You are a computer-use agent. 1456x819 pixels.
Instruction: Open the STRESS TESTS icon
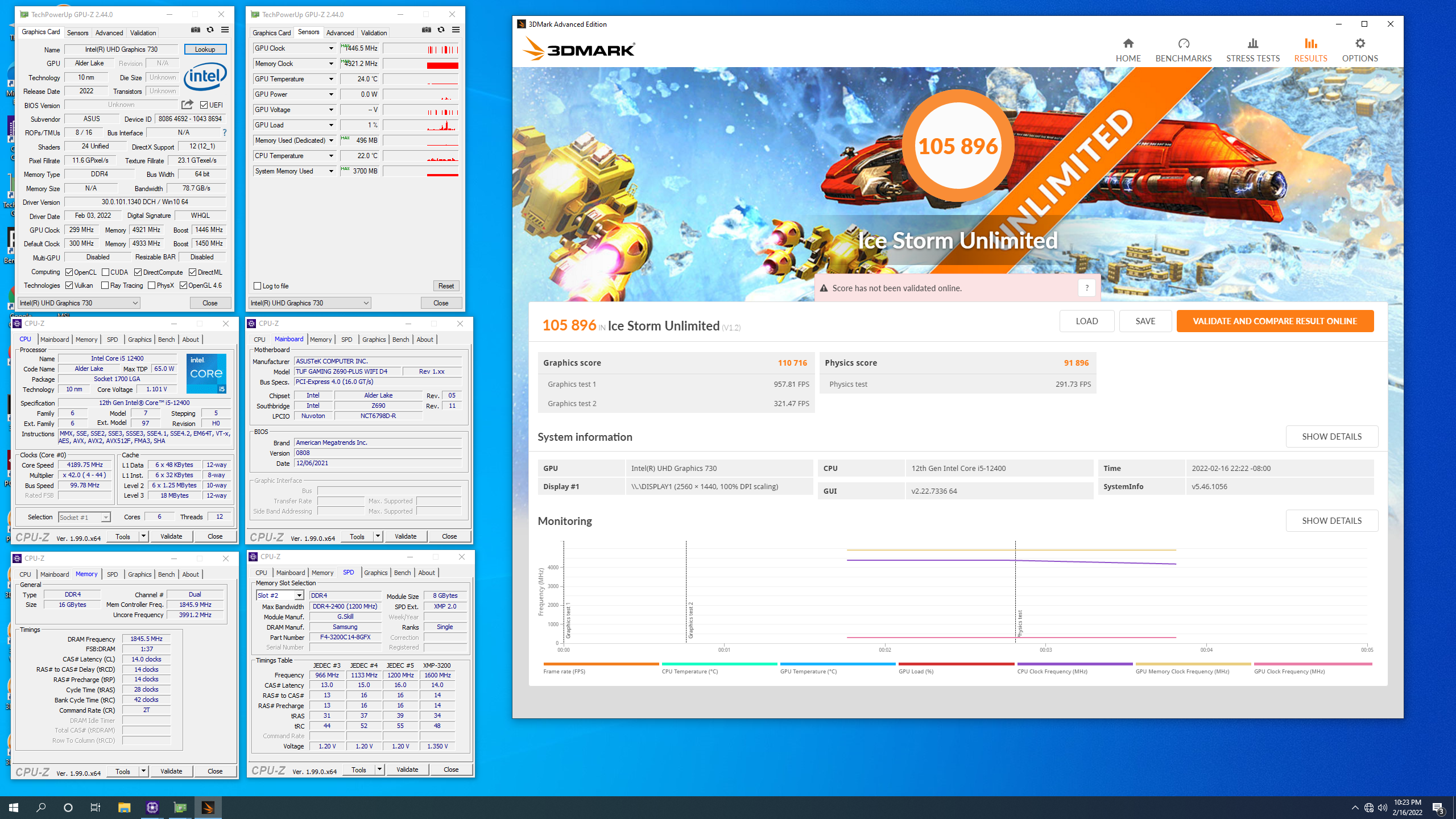(x=1253, y=44)
